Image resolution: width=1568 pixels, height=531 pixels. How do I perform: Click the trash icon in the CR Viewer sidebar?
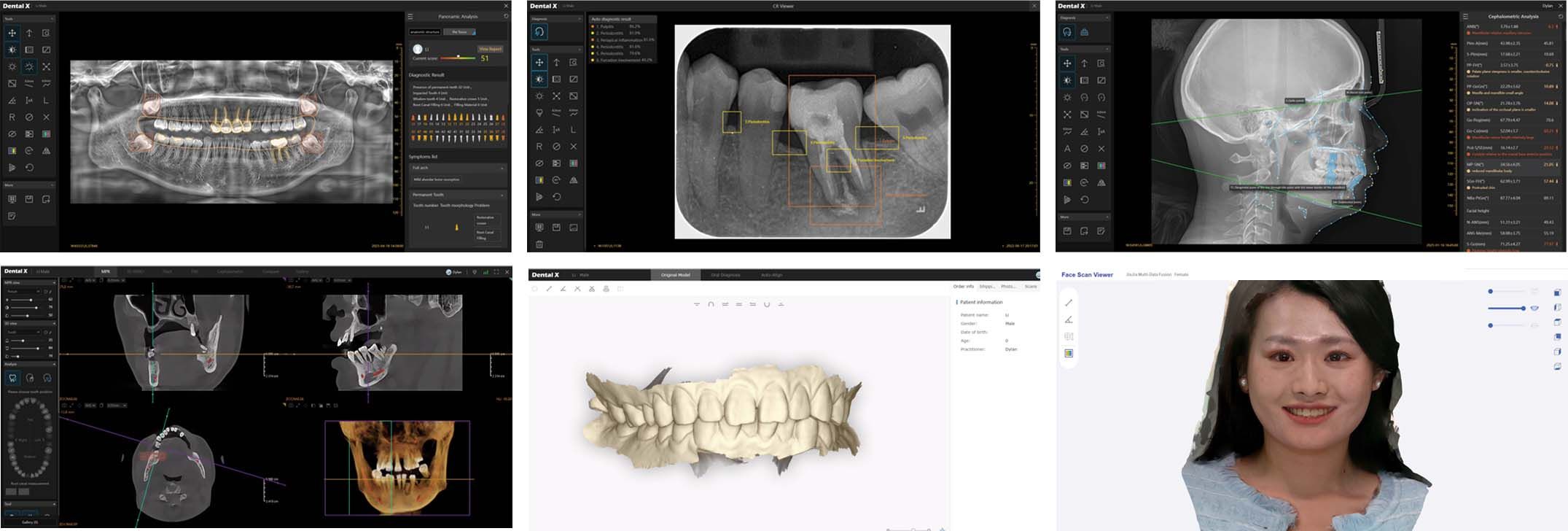click(539, 244)
